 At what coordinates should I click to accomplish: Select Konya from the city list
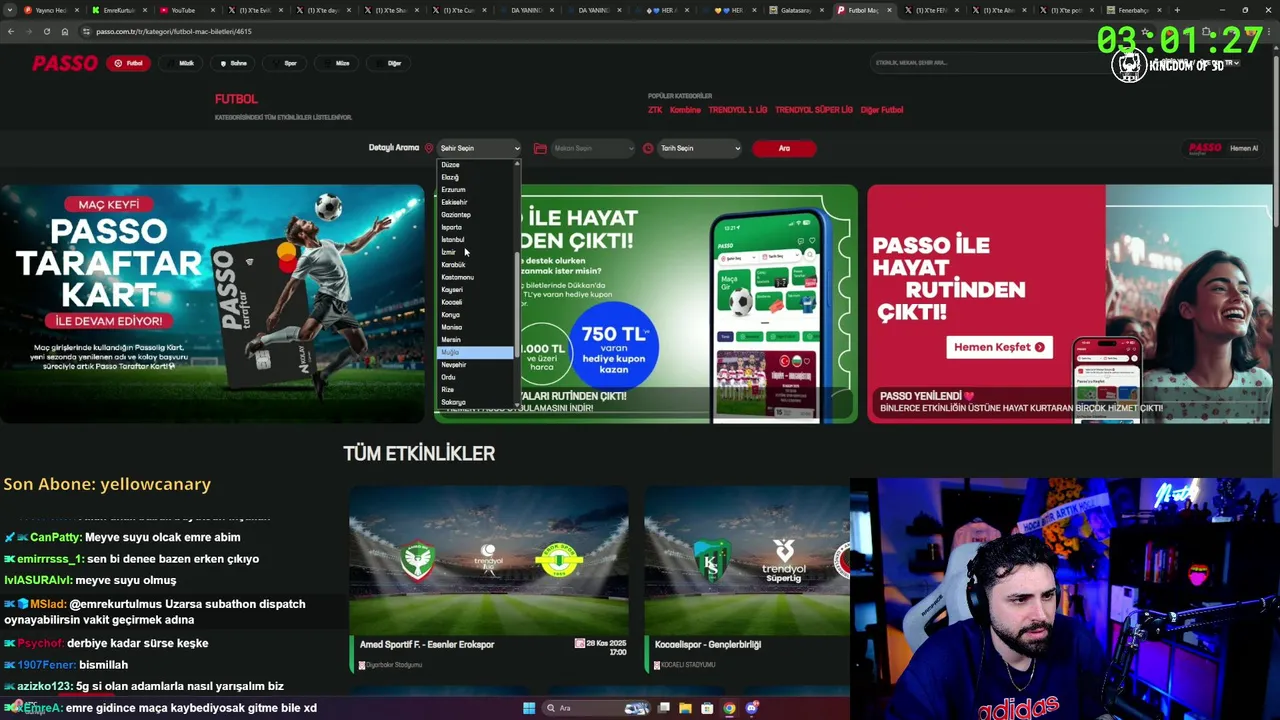coord(476,315)
